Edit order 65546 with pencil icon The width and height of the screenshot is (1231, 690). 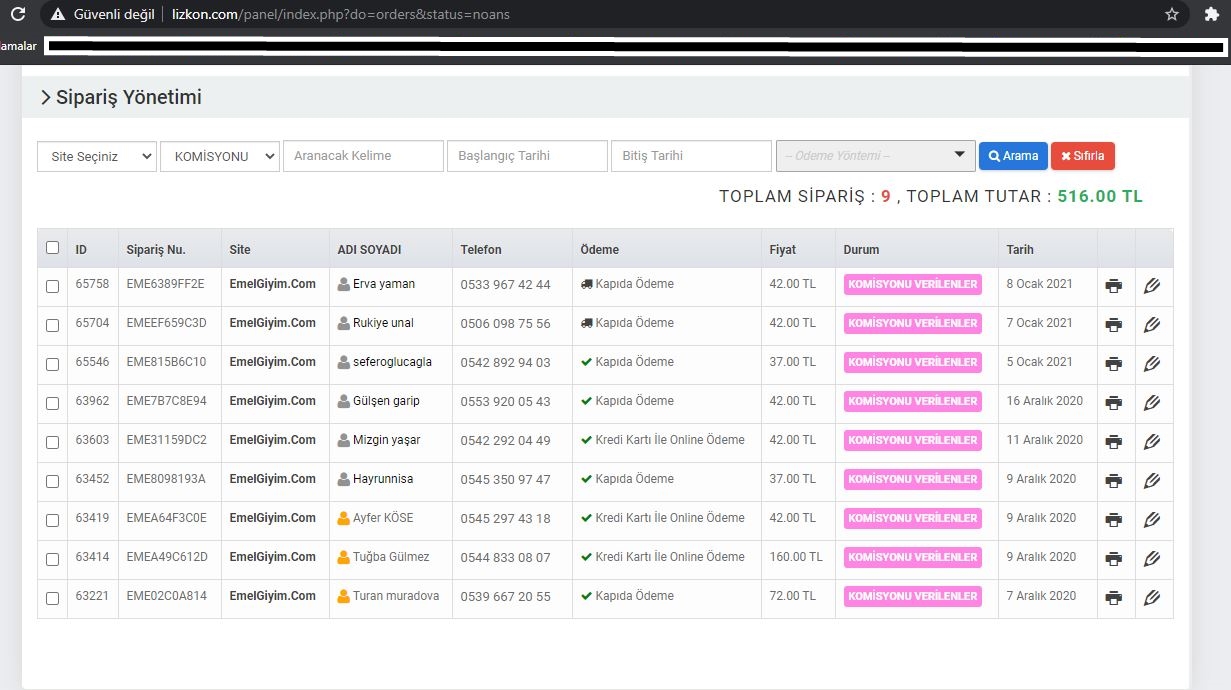1151,364
